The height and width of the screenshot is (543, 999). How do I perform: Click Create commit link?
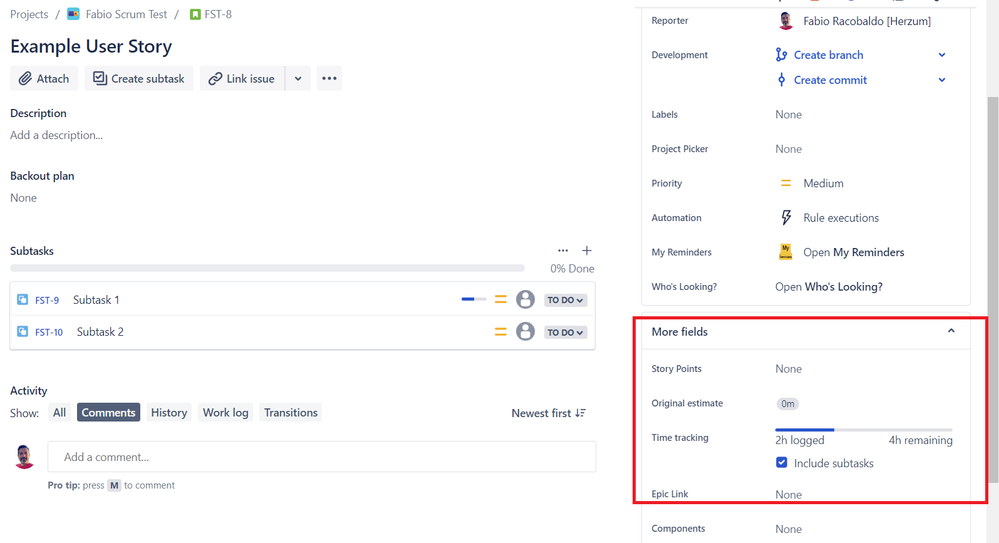pyautogui.click(x=830, y=80)
